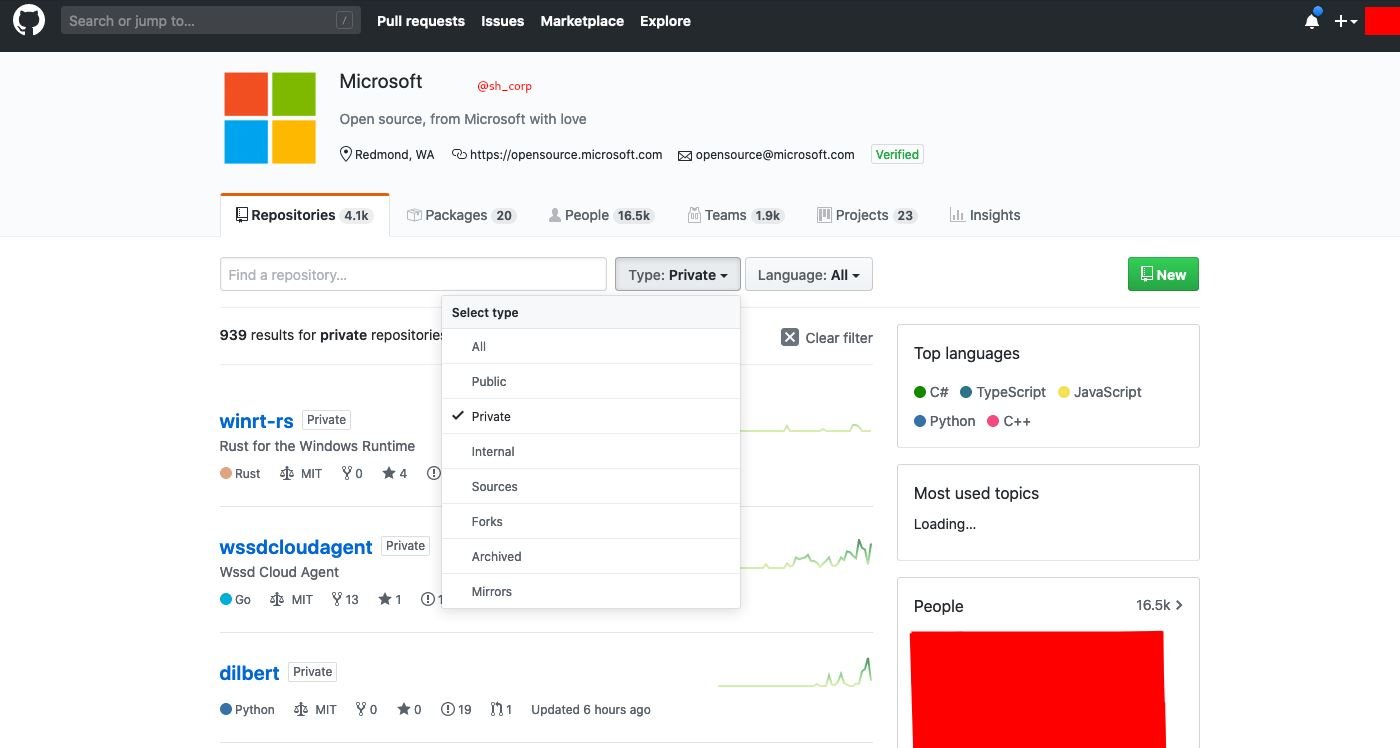
Task: Filter by C++ top language
Action: [x=1009, y=421]
